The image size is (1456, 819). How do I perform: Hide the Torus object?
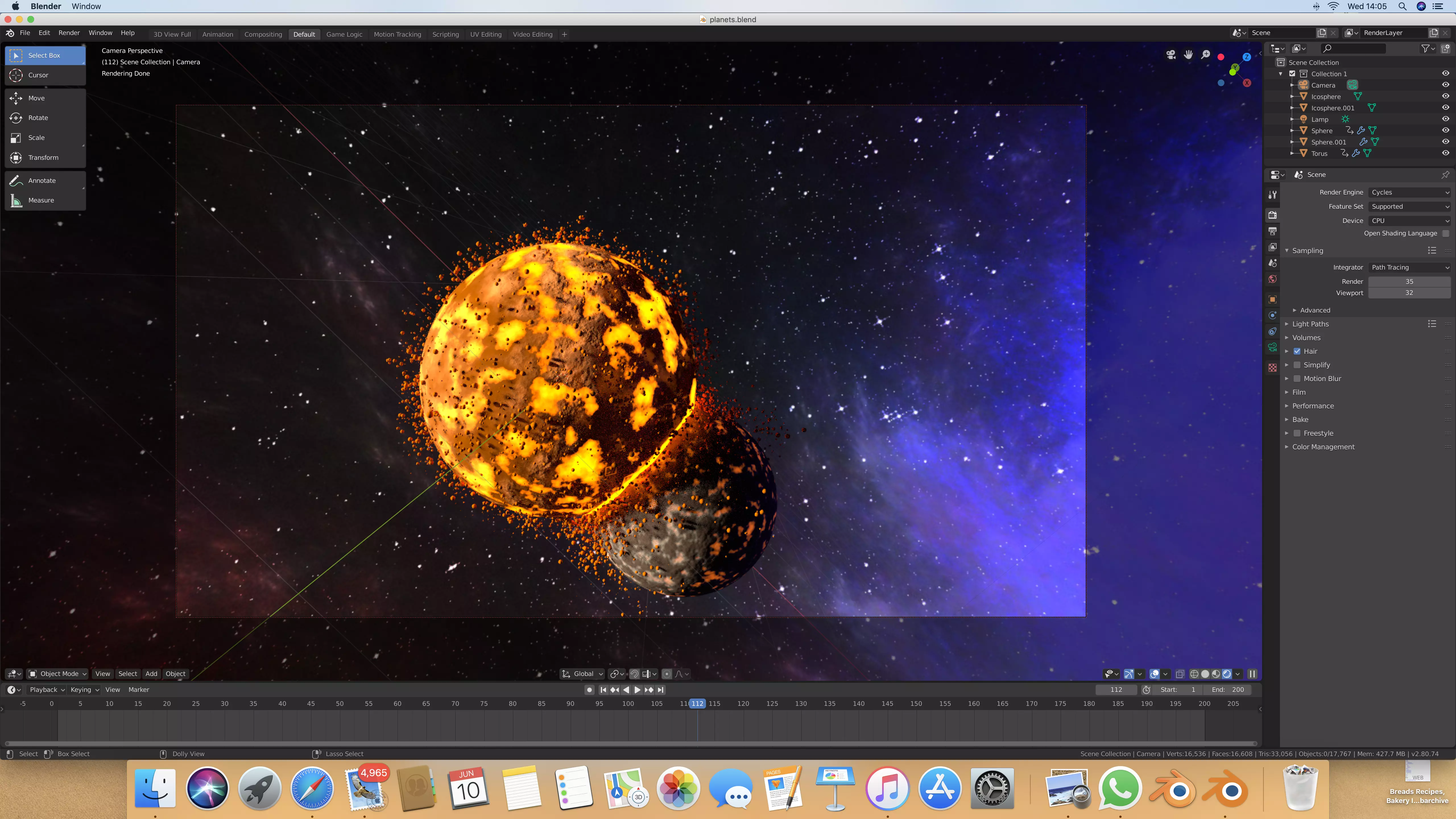click(1445, 153)
